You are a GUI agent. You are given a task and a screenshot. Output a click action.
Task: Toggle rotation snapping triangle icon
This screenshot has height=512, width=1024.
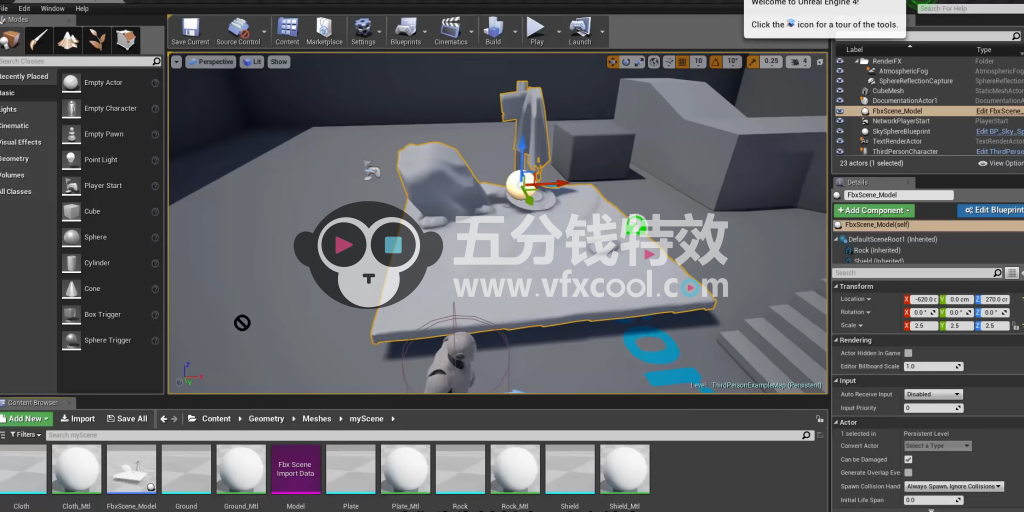(x=716, y=62)
